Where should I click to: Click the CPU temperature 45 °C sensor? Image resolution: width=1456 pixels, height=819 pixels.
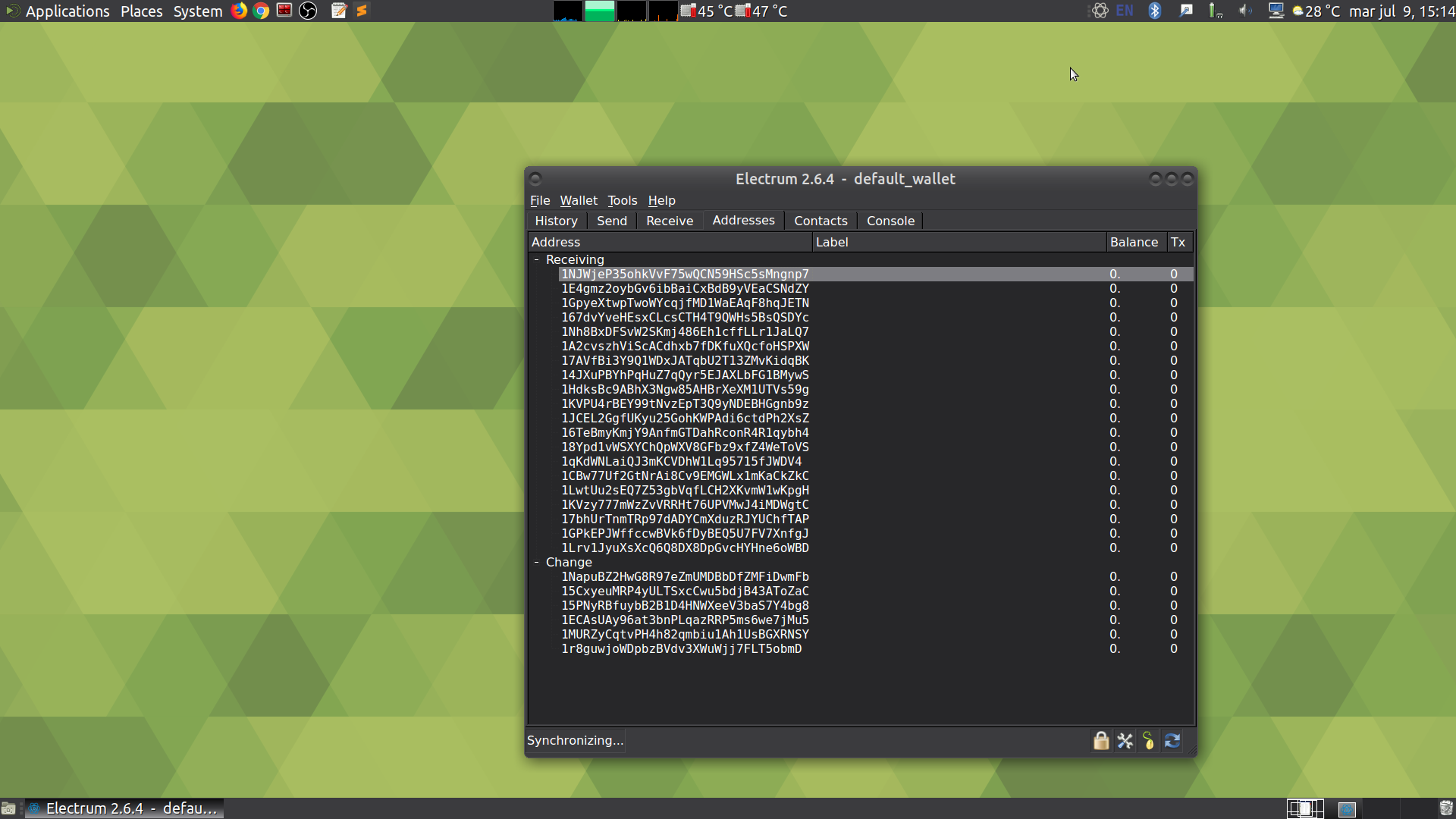pyautogui.click(x=707, y=11)
